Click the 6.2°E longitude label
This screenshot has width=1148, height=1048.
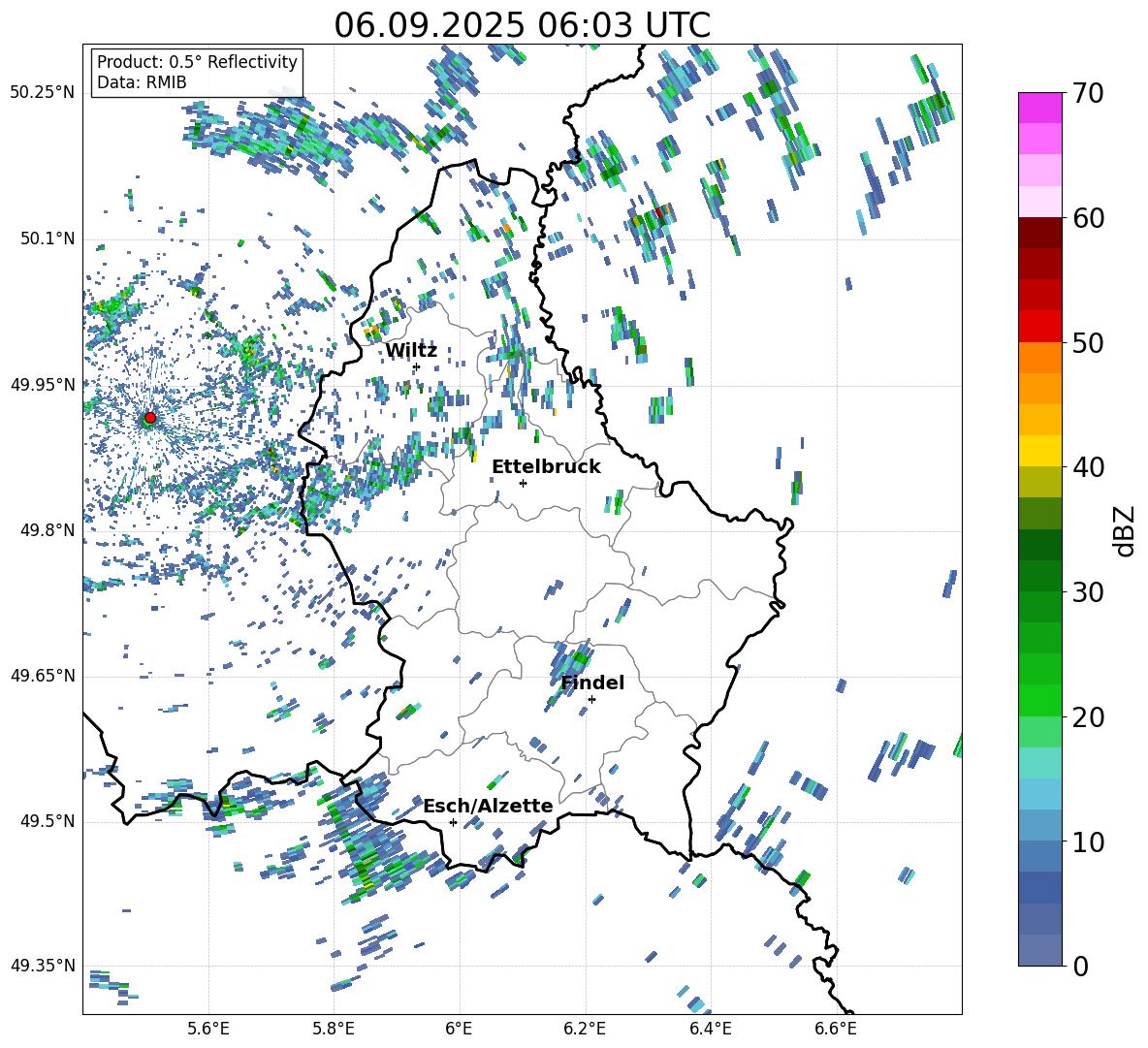[585, 1029]
